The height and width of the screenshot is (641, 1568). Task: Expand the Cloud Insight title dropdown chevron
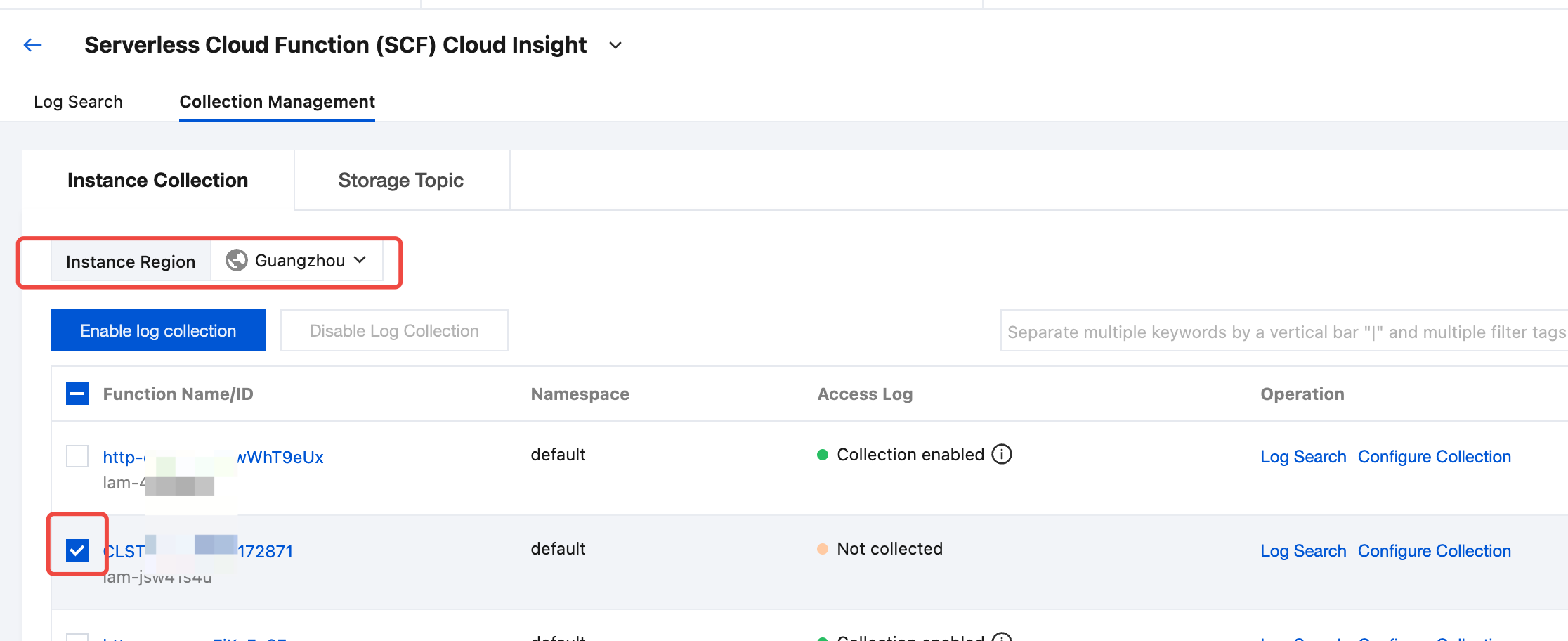coord(615,46)
